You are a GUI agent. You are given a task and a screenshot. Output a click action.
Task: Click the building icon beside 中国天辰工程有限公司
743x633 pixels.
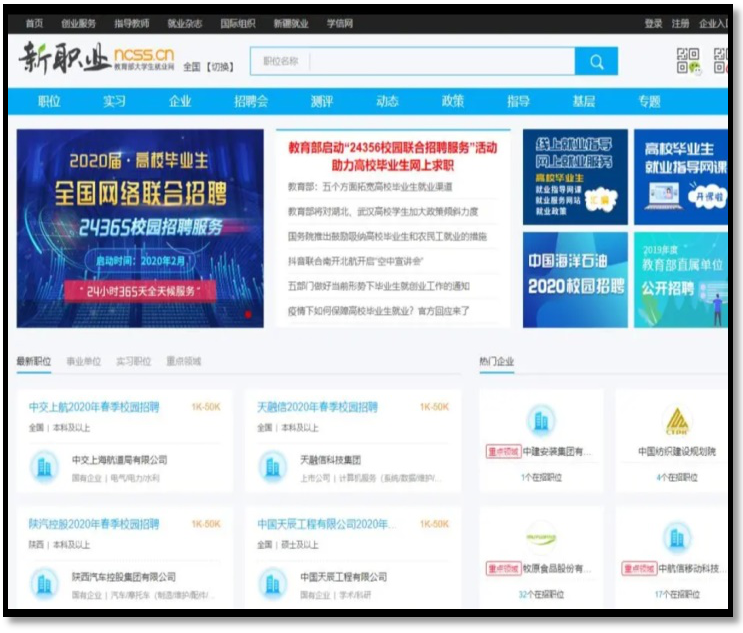272,584
